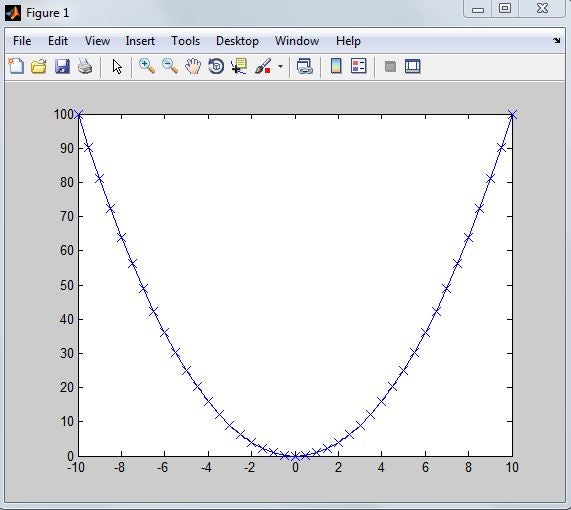Open a file with folder icon
This screenshot has width=571, height=510.
[39, 67]
